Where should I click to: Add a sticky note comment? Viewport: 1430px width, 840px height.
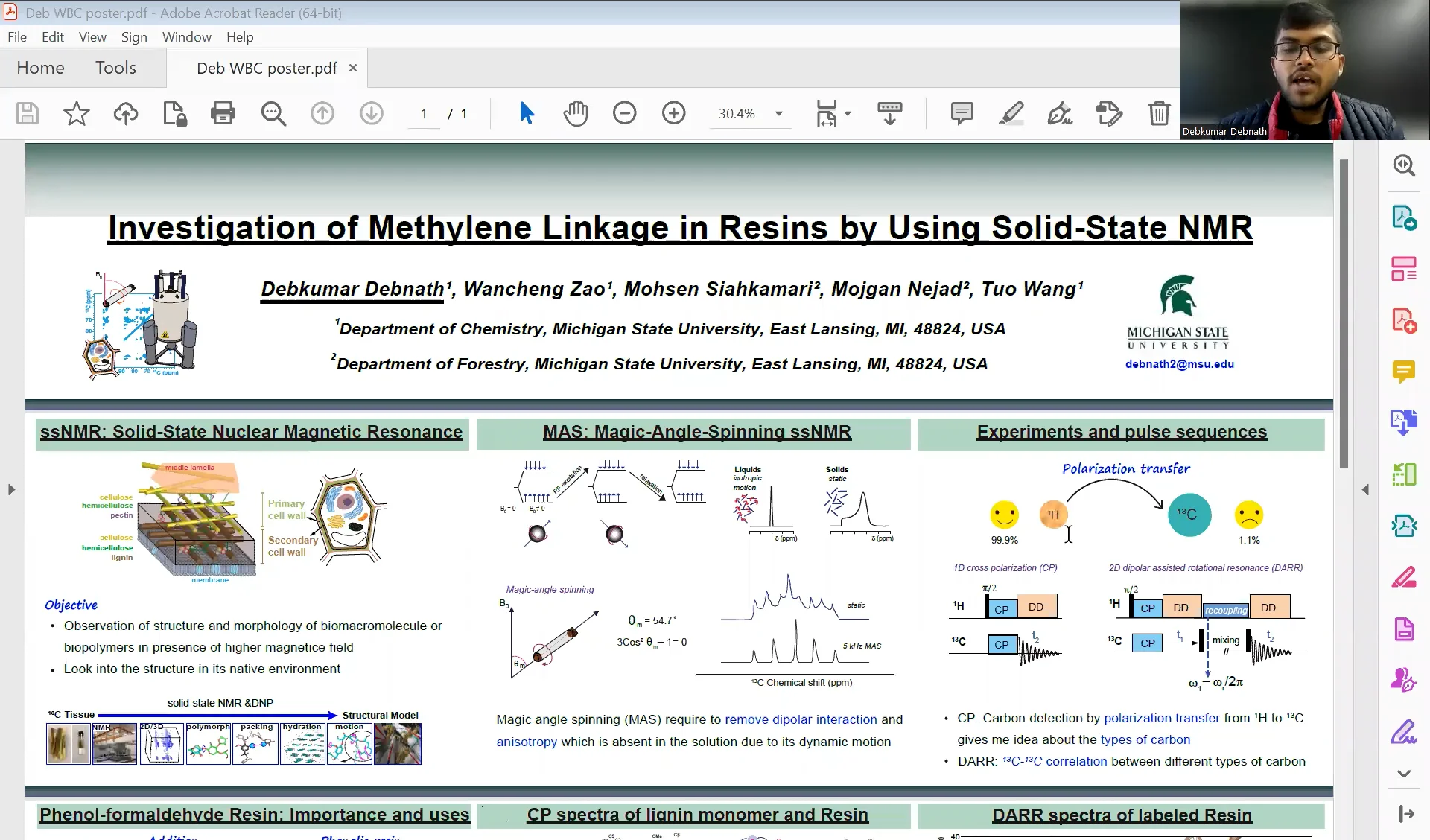point(962,113)
